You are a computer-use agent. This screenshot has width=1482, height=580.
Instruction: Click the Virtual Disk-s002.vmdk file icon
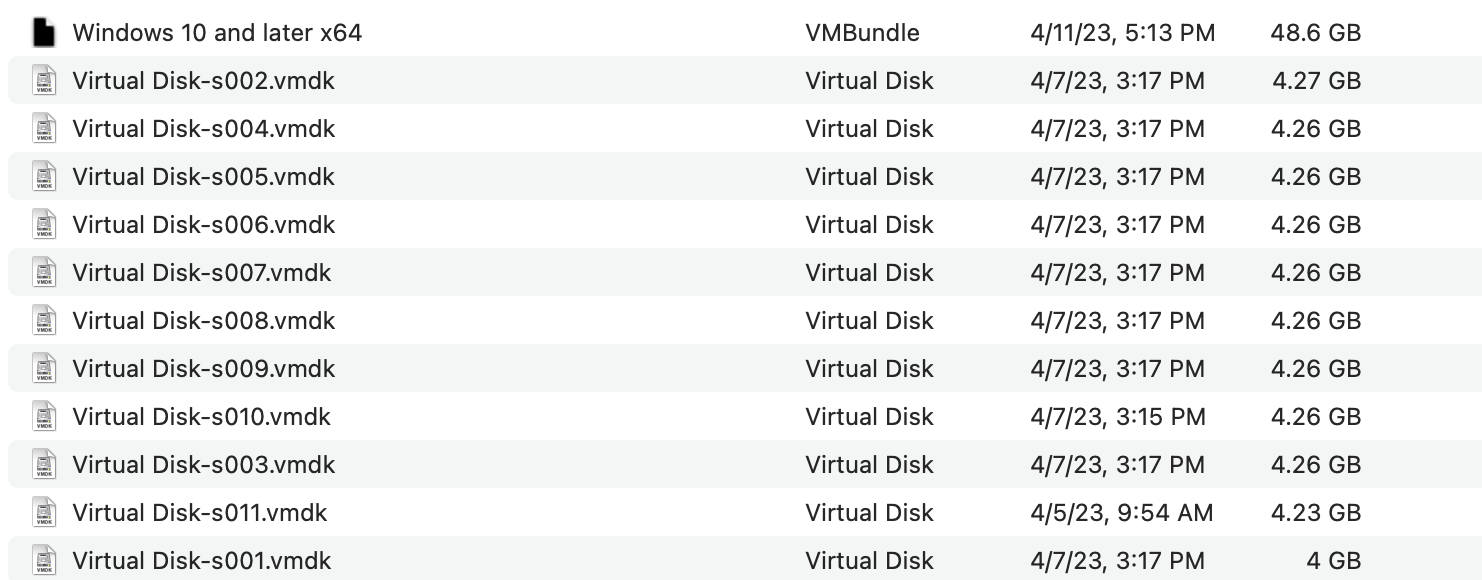pos(43,81)
